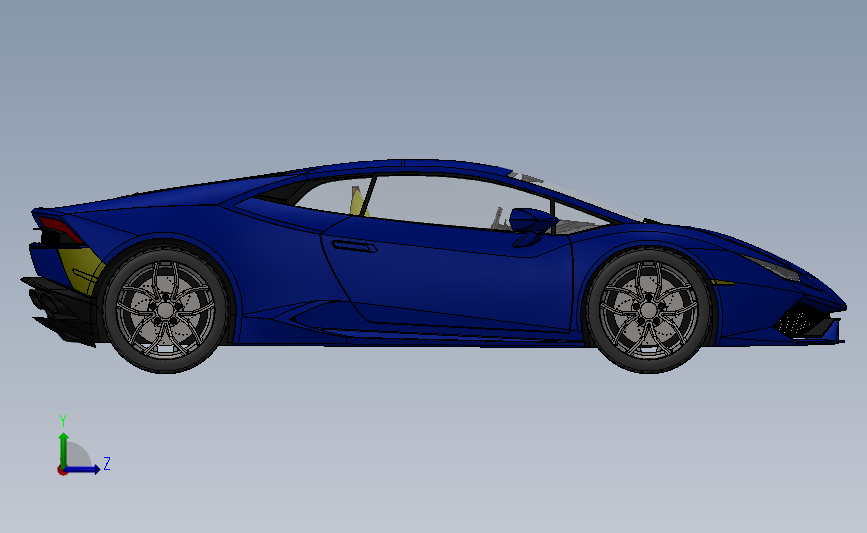The height and width of the screenshot is (533, 867).
Task: Select the blue side mirror
Action: coord(531,223)
